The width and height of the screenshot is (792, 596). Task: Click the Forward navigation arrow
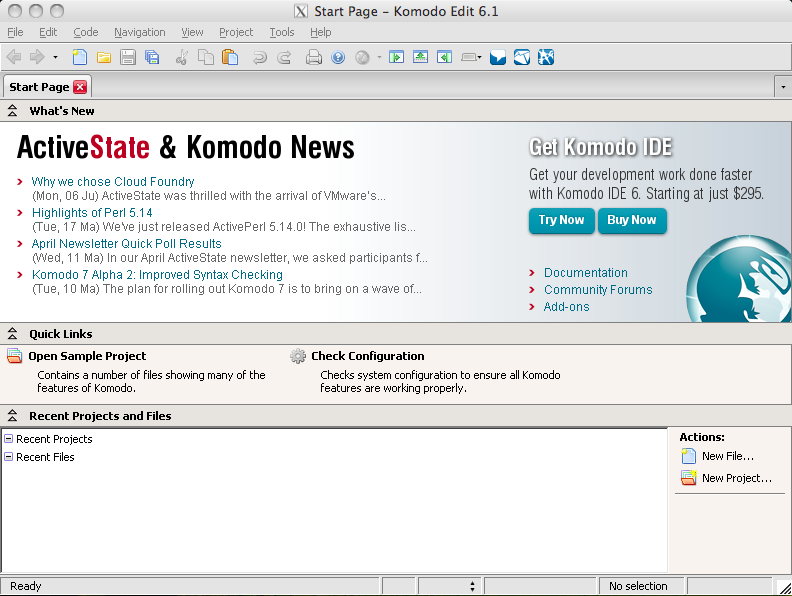(x=37, y=57)
